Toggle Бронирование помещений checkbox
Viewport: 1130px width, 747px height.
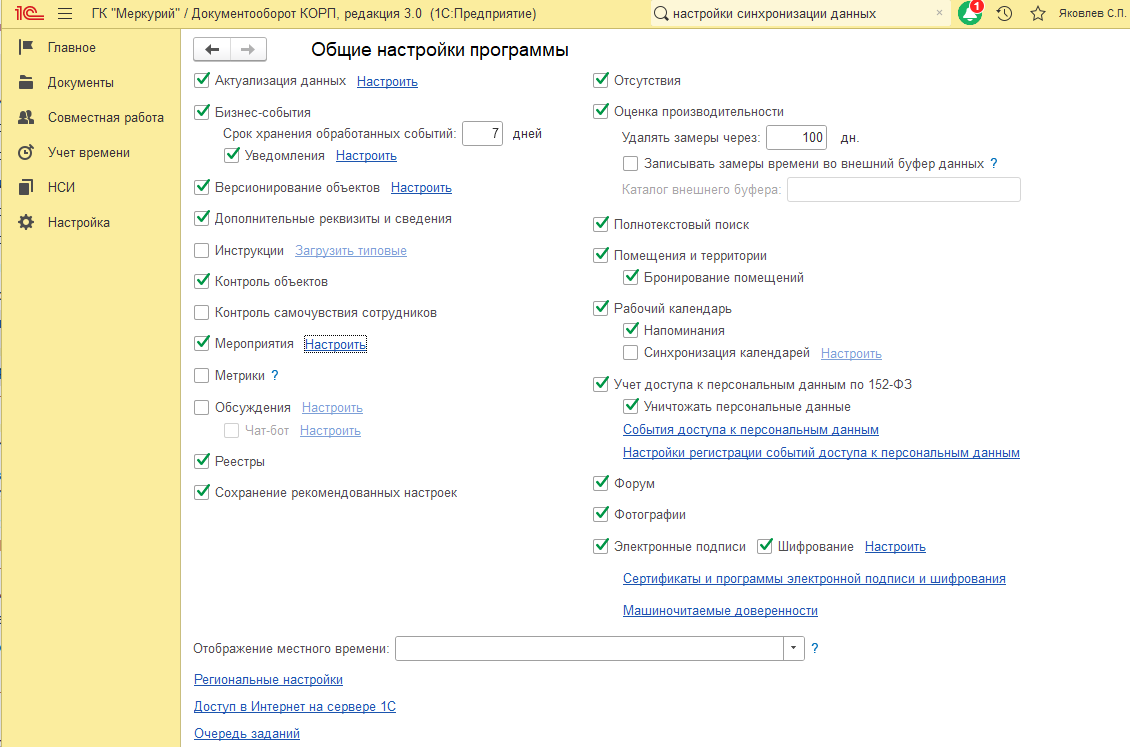[631, 277]
